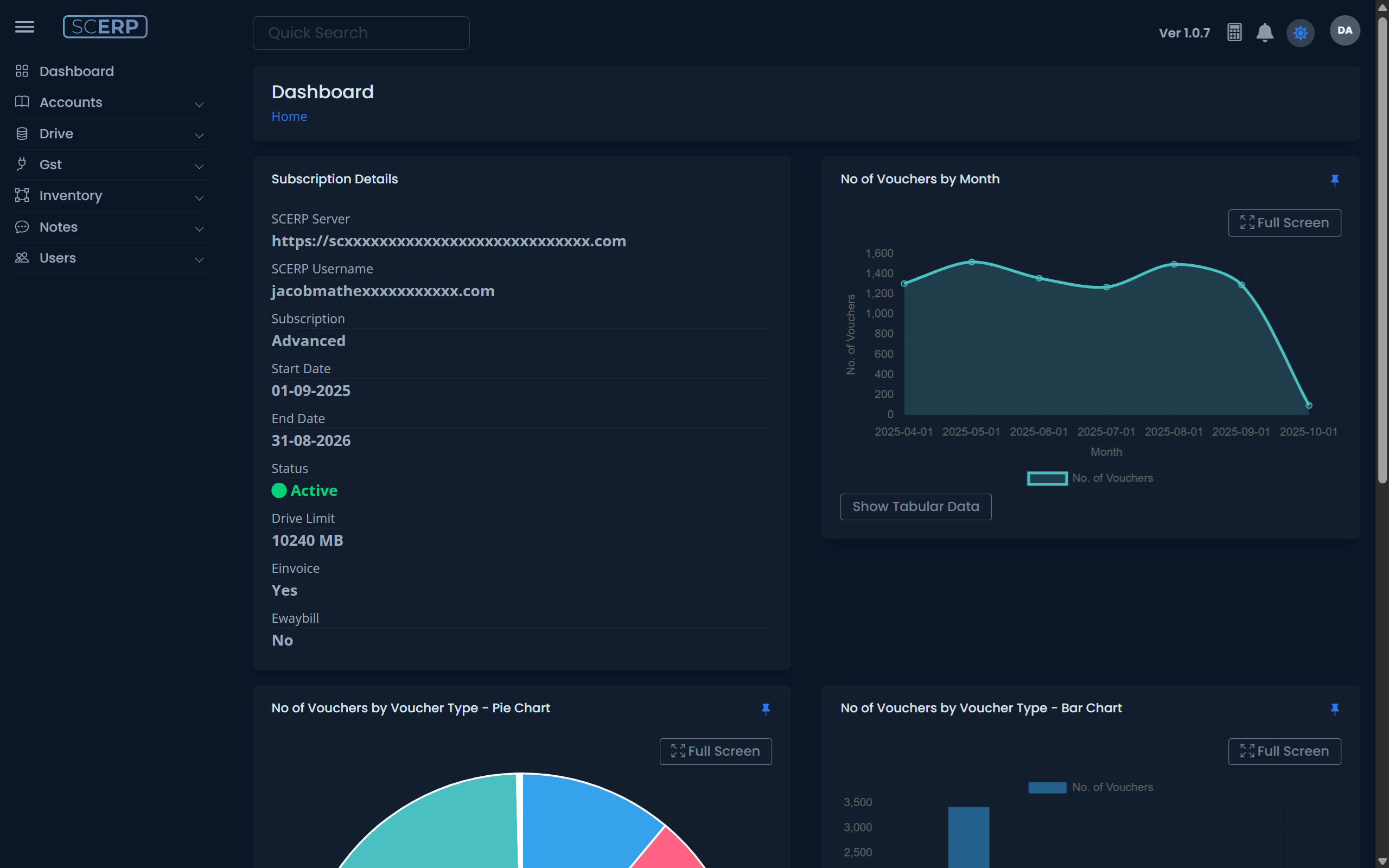1389x868 pixels.
Task: Click the Dashboard grid icon in sidebar
Action: point(22,71)
